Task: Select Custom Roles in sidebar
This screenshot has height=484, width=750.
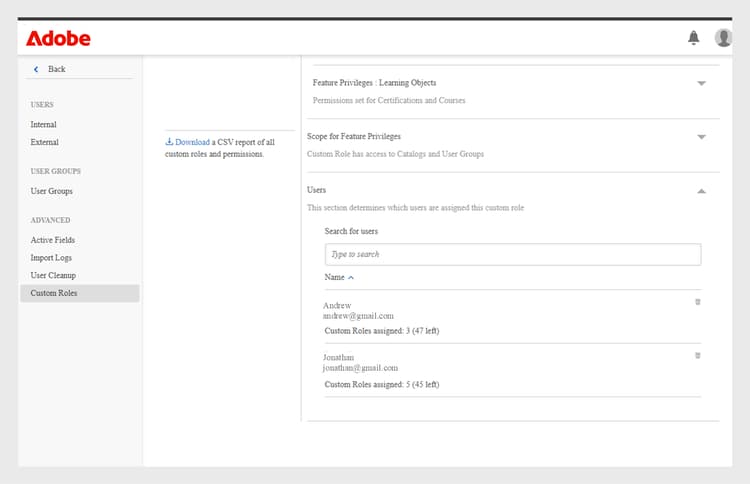Action: coord(54,293)
